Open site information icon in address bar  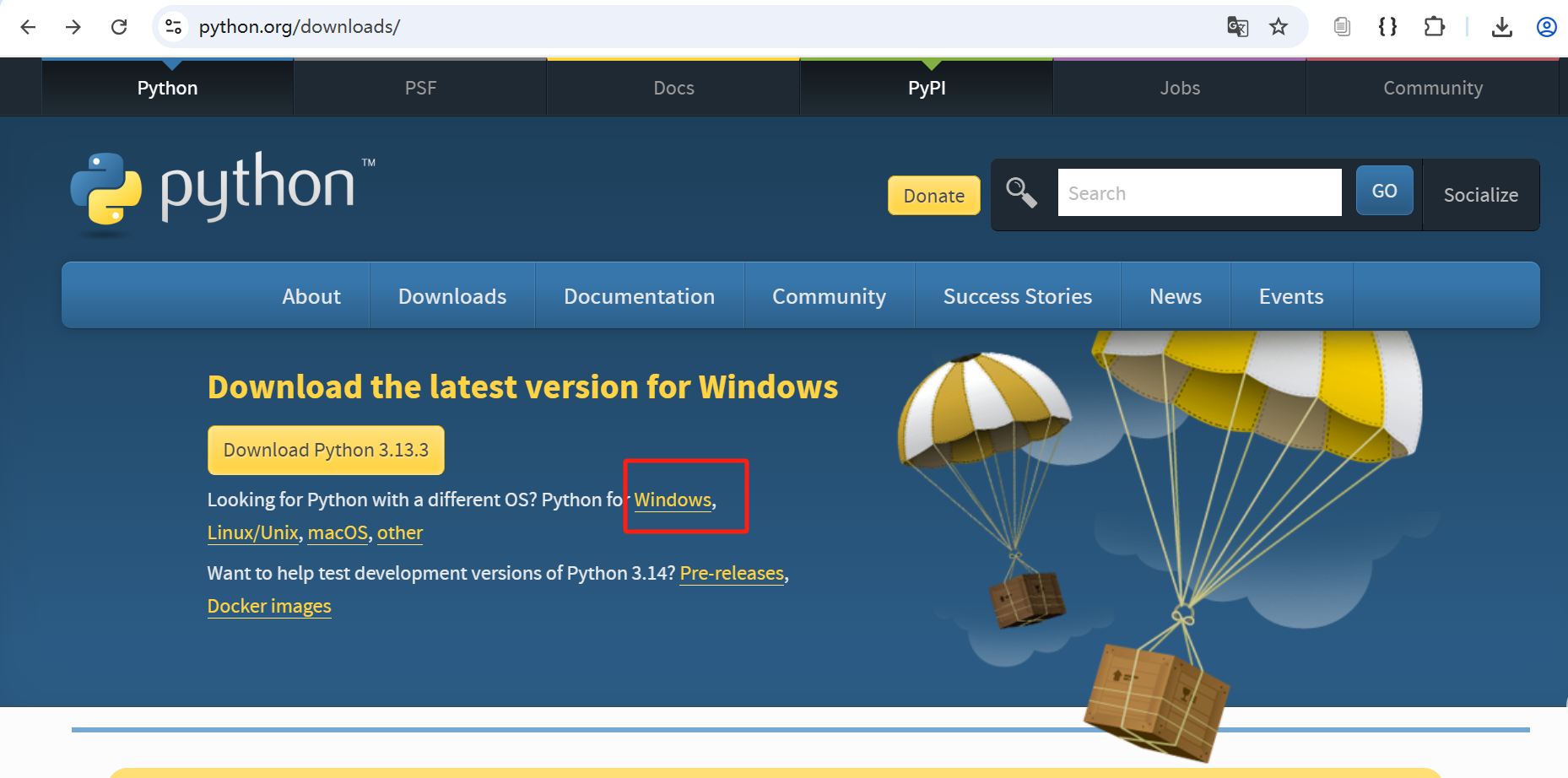[x=174, y=27]
